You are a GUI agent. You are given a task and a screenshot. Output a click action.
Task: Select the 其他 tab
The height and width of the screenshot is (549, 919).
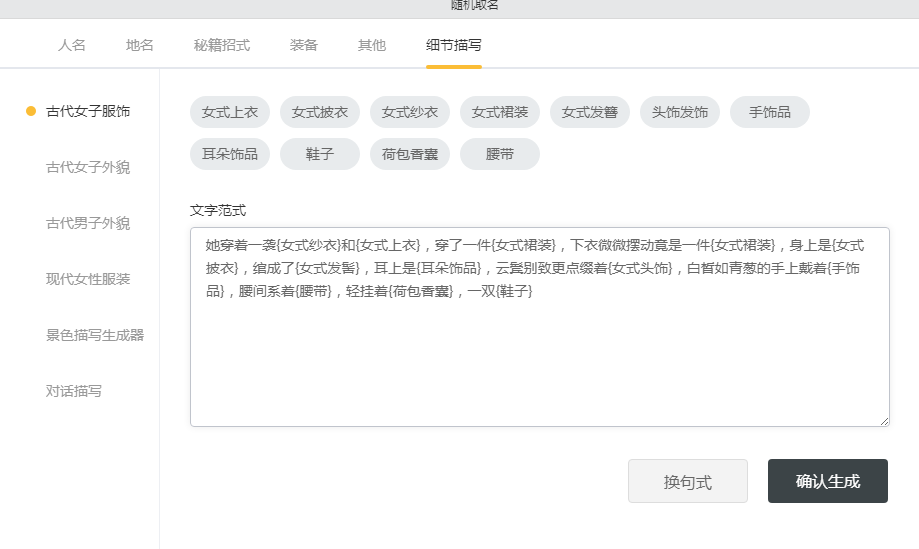[372, 45]
